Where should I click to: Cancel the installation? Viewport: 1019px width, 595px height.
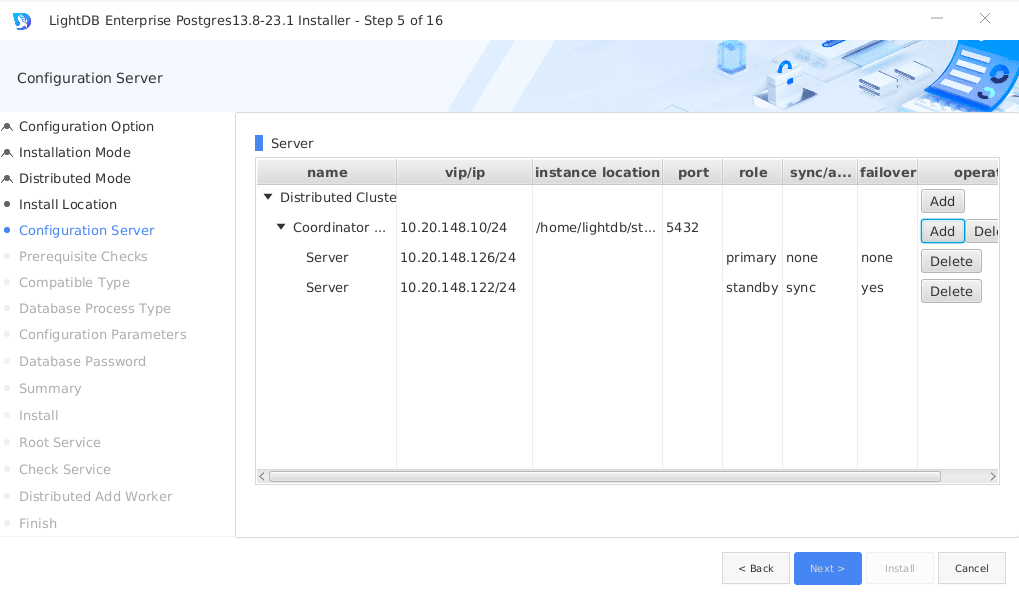[972, 568]
